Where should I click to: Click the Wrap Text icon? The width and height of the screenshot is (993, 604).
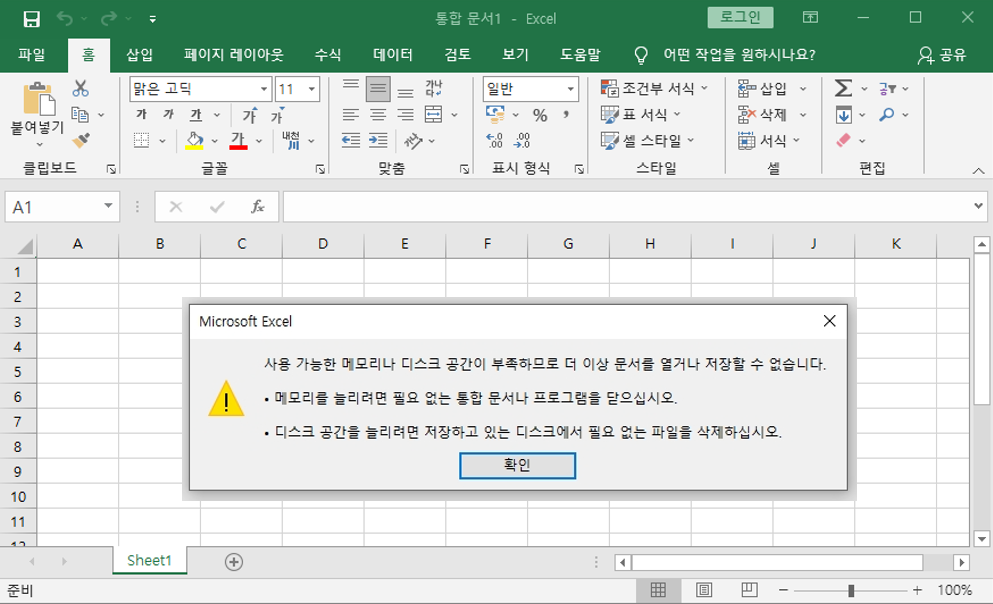pos(434,88)
